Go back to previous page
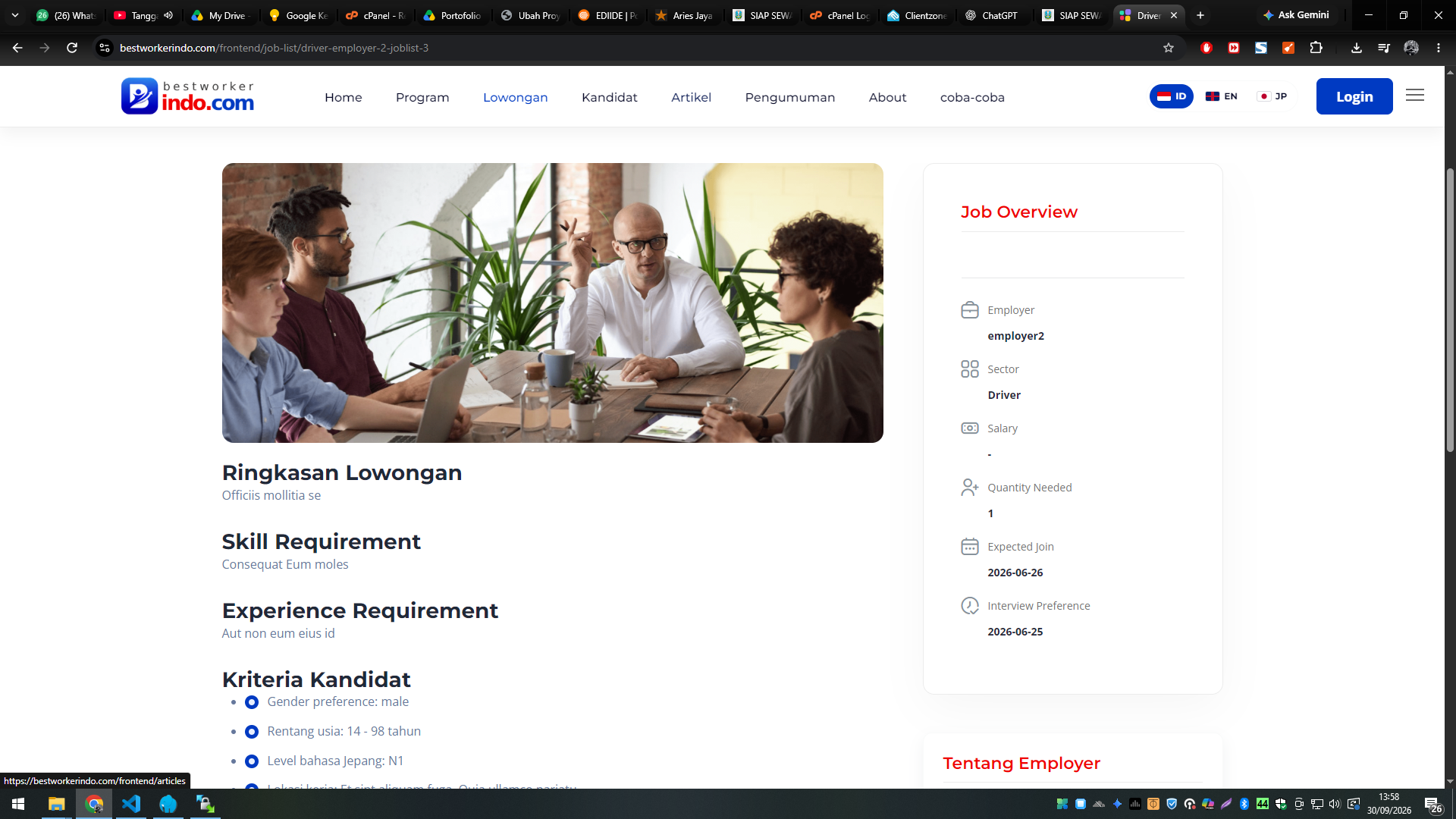 click(x=17, y=48)
